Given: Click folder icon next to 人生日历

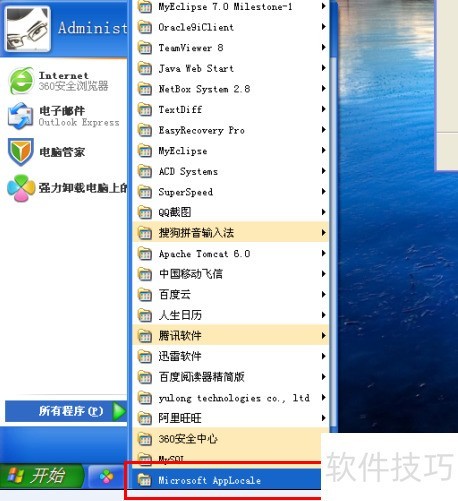Looking at the screenshot, I should 145,316.
